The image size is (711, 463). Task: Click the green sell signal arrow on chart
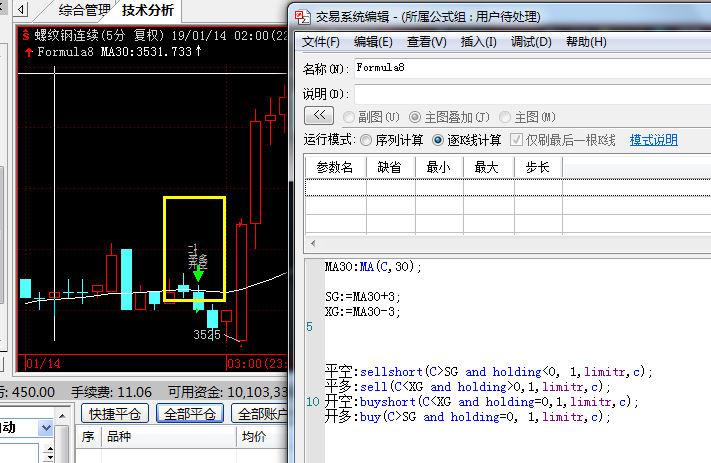[198, 274]
